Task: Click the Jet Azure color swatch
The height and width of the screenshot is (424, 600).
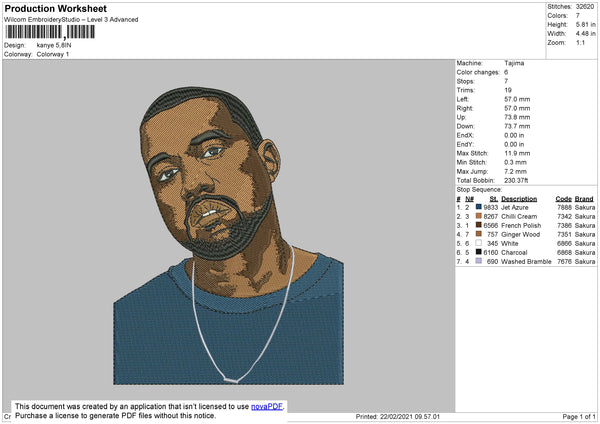Action: tap(478, 207)
